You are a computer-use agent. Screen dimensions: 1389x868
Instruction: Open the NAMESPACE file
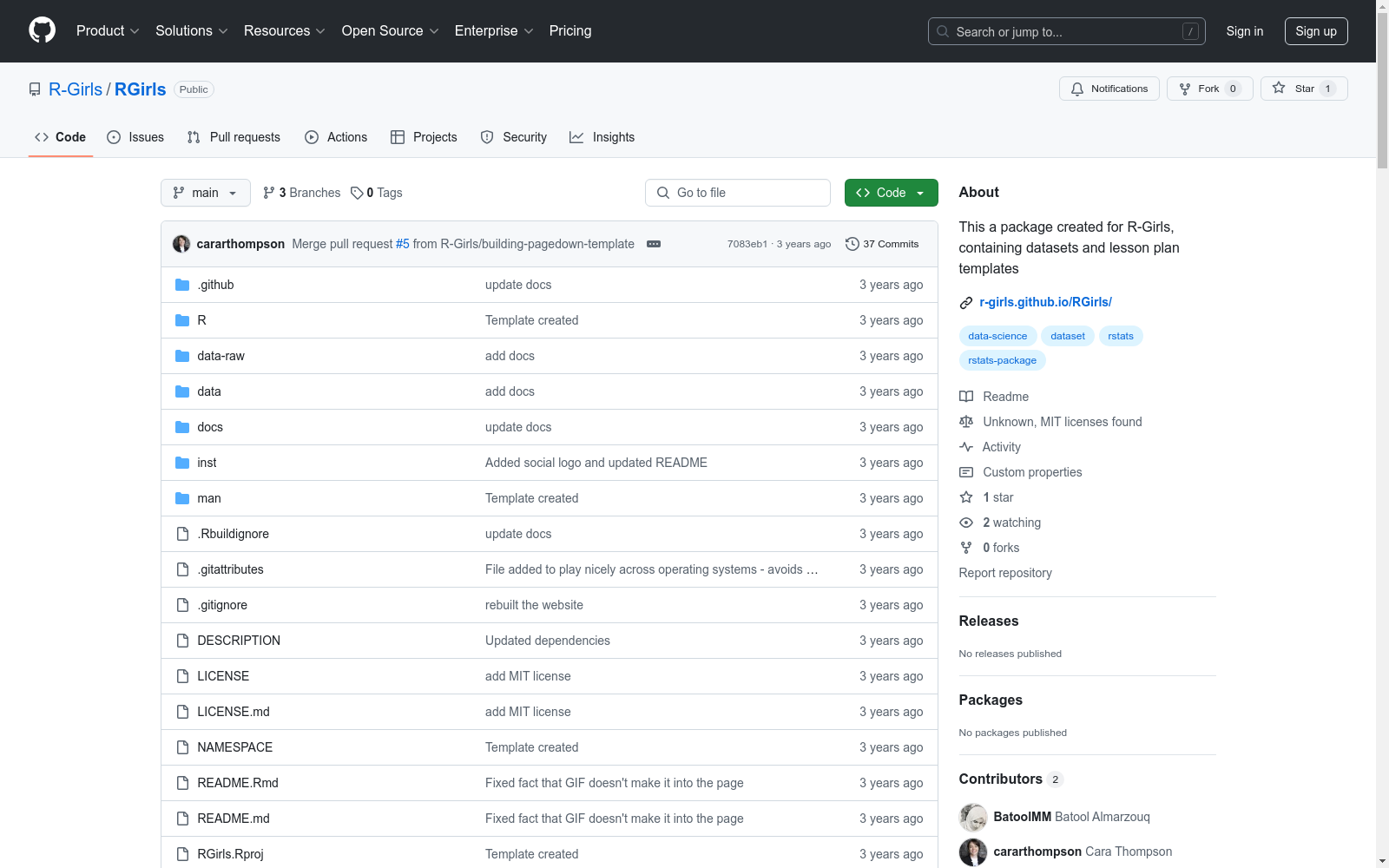point(235,747)
